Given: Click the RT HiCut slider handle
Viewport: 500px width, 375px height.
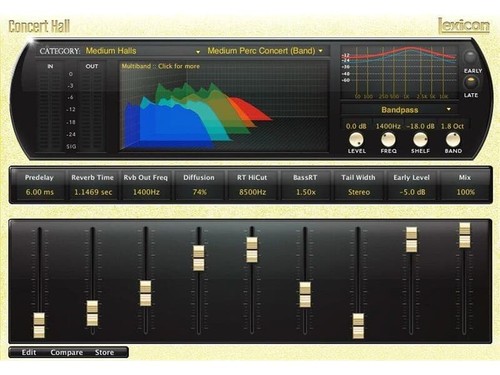Looking at the screenshot, I should [x=252, y=250].
